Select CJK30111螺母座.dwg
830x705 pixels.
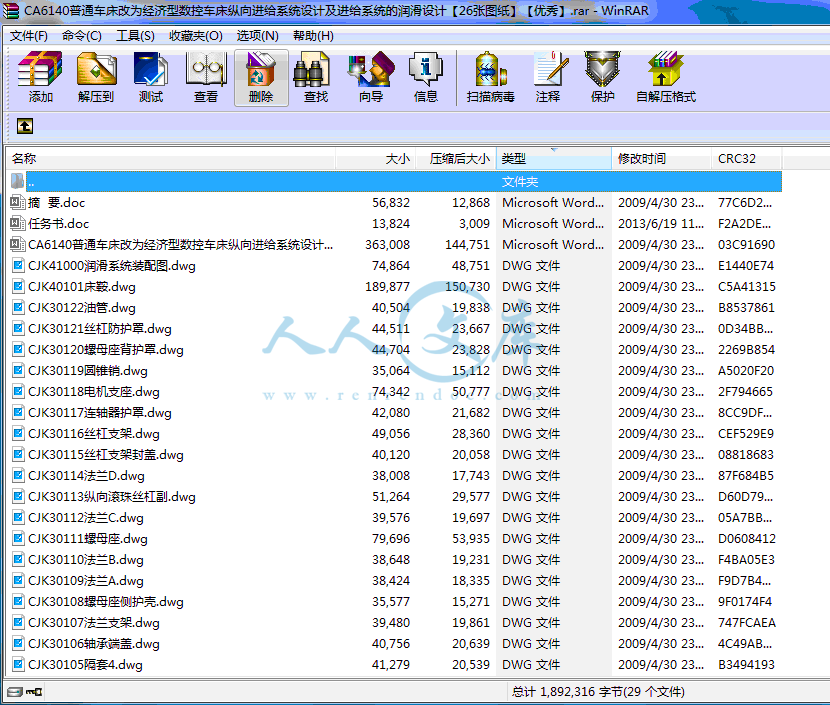click(x=88, y=538)
